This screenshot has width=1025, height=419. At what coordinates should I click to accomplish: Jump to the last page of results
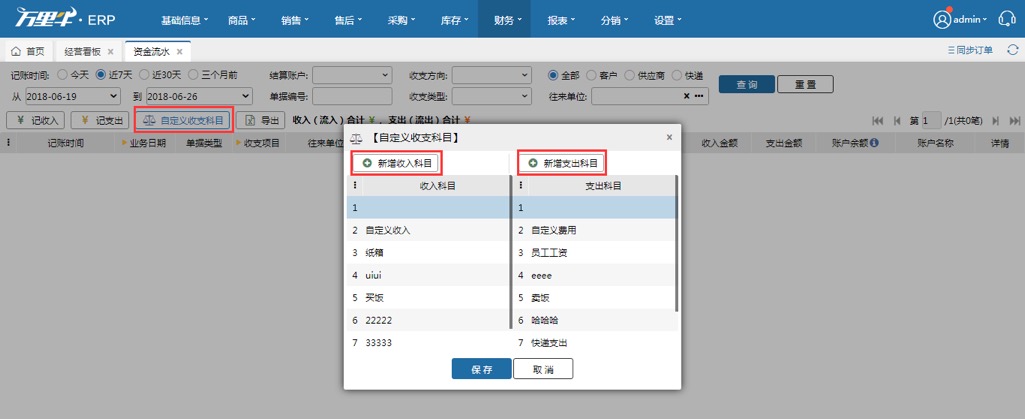point(1015,121)
